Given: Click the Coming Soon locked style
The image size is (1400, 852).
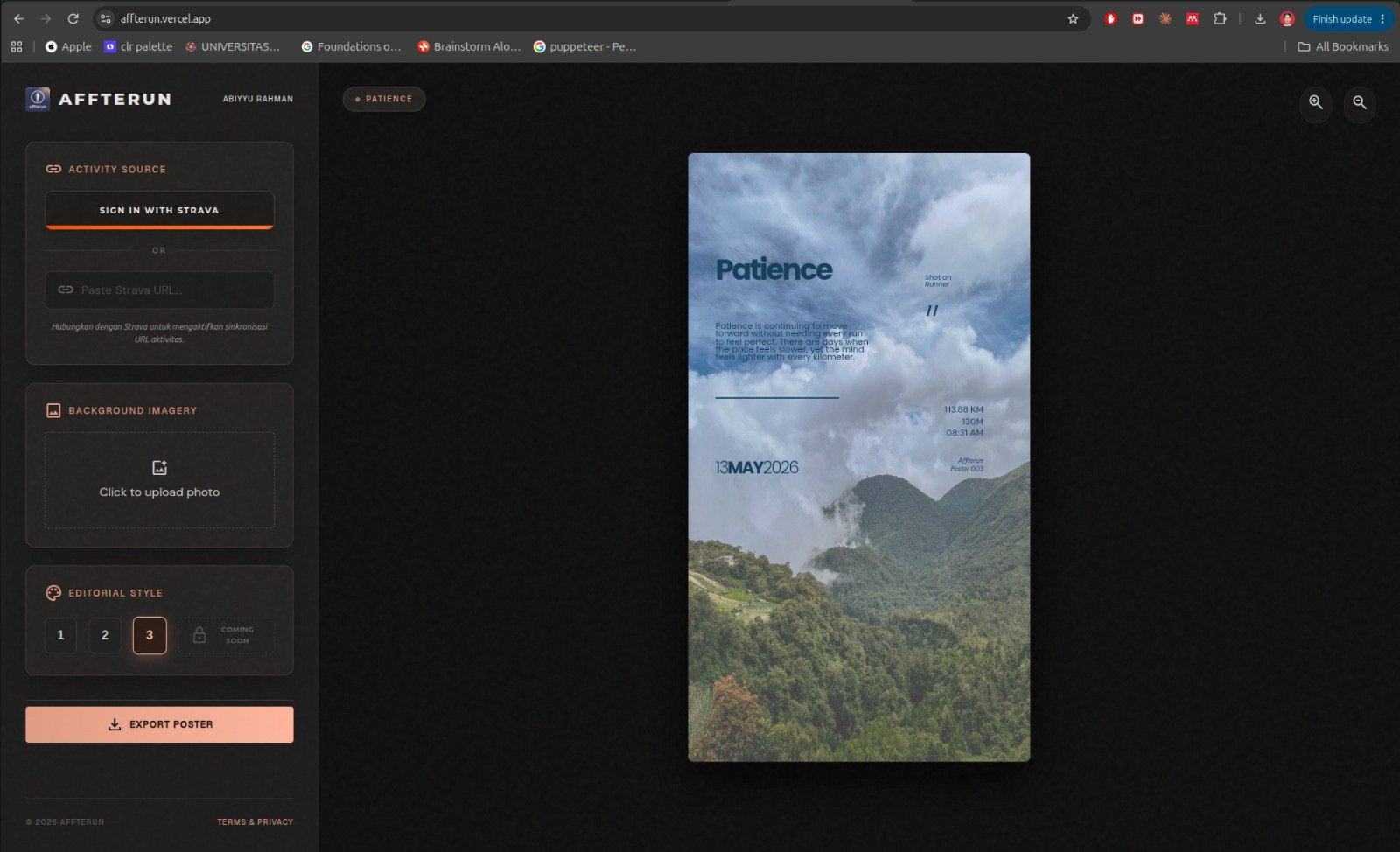Looking at the screenshot, I should pyautogui.click(x=226, y=635).
